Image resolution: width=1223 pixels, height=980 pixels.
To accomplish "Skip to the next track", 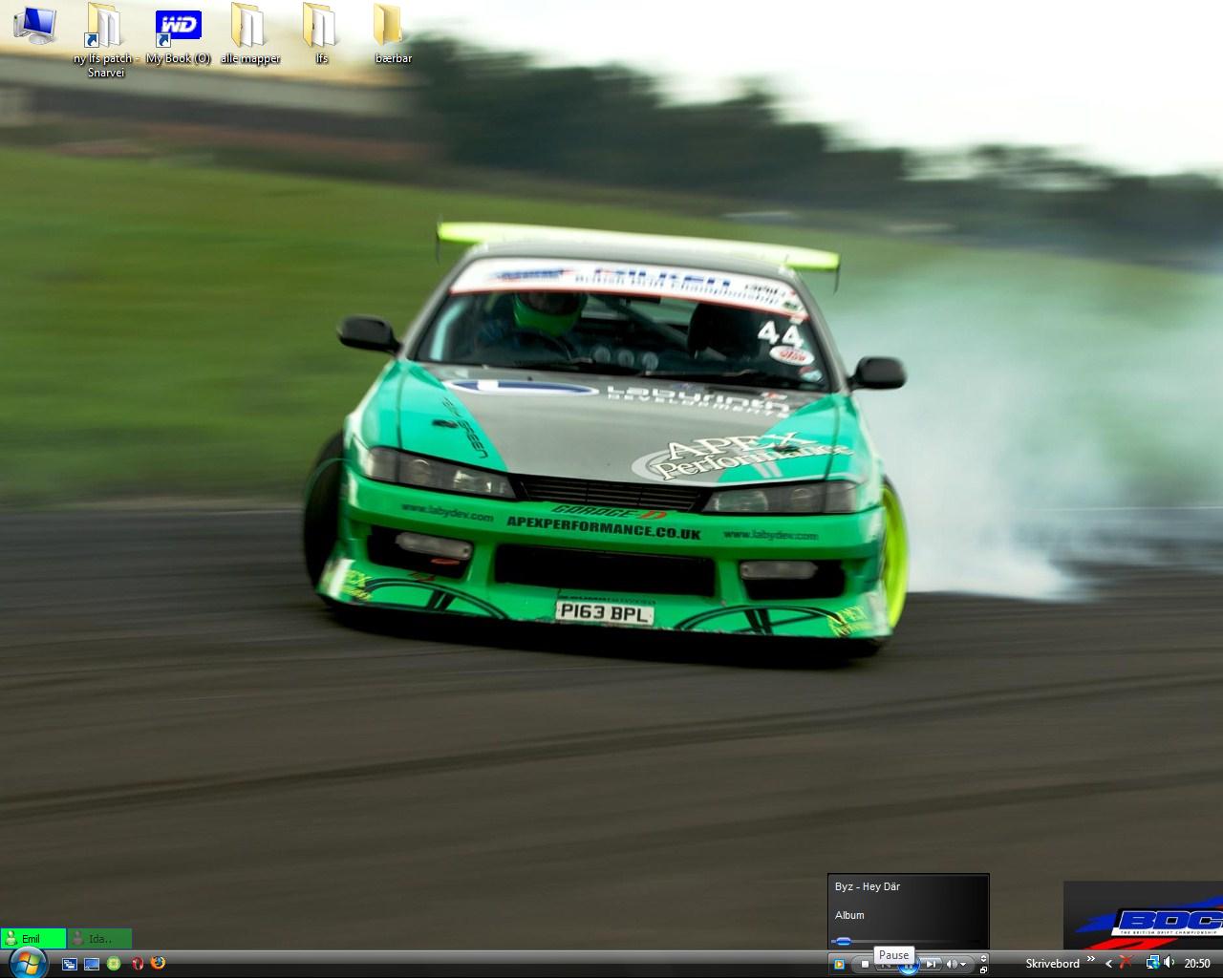I will point(932,965).
